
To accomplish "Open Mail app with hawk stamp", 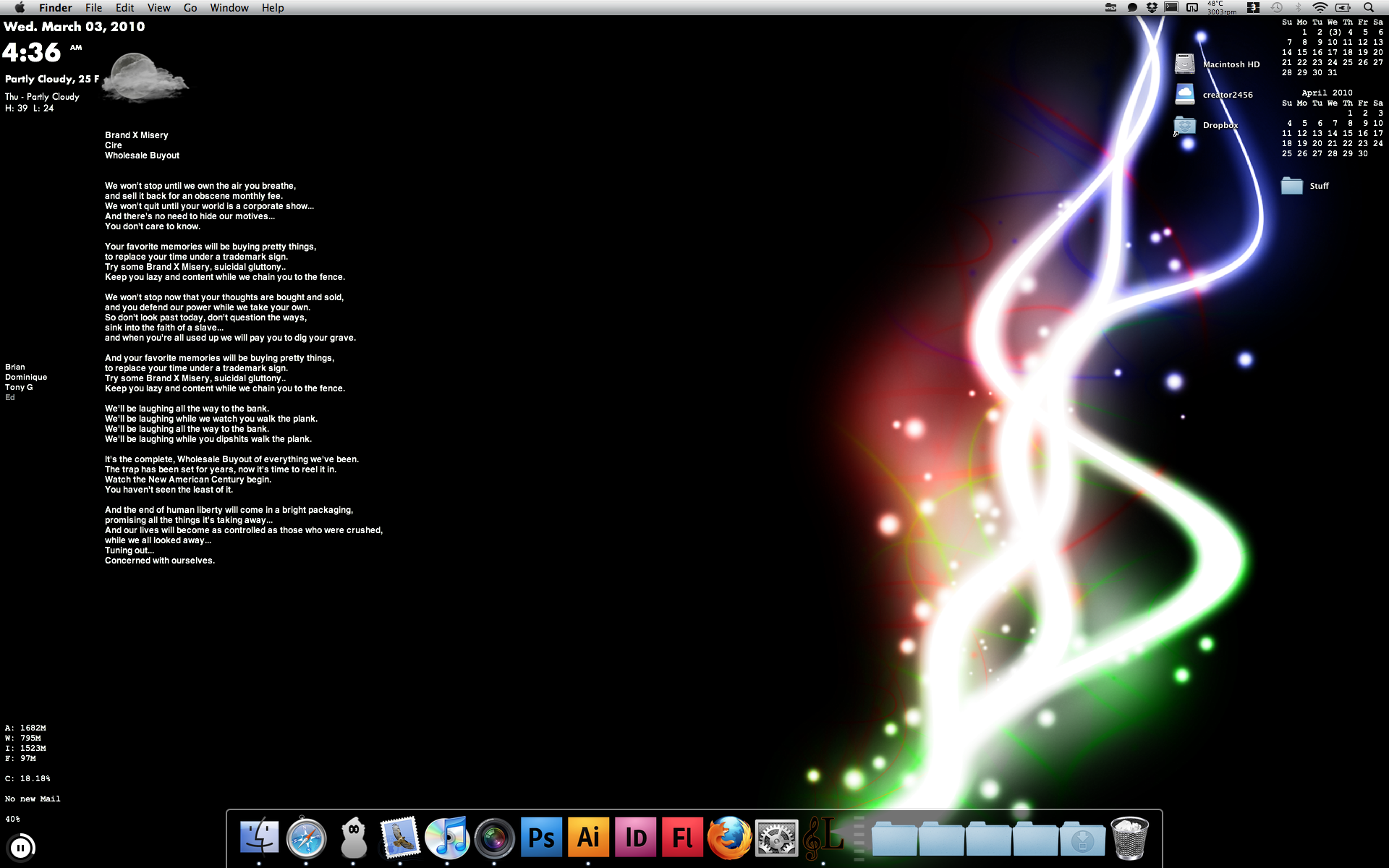I will (x=400, y=838).
